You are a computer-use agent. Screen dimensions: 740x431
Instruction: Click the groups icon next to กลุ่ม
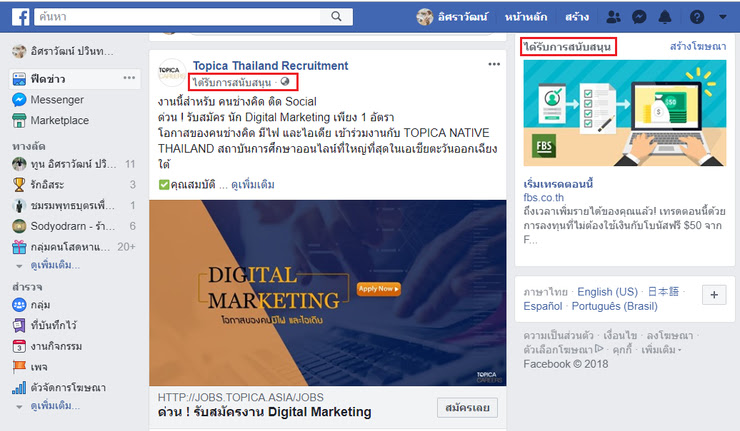(x=19, y=304)
